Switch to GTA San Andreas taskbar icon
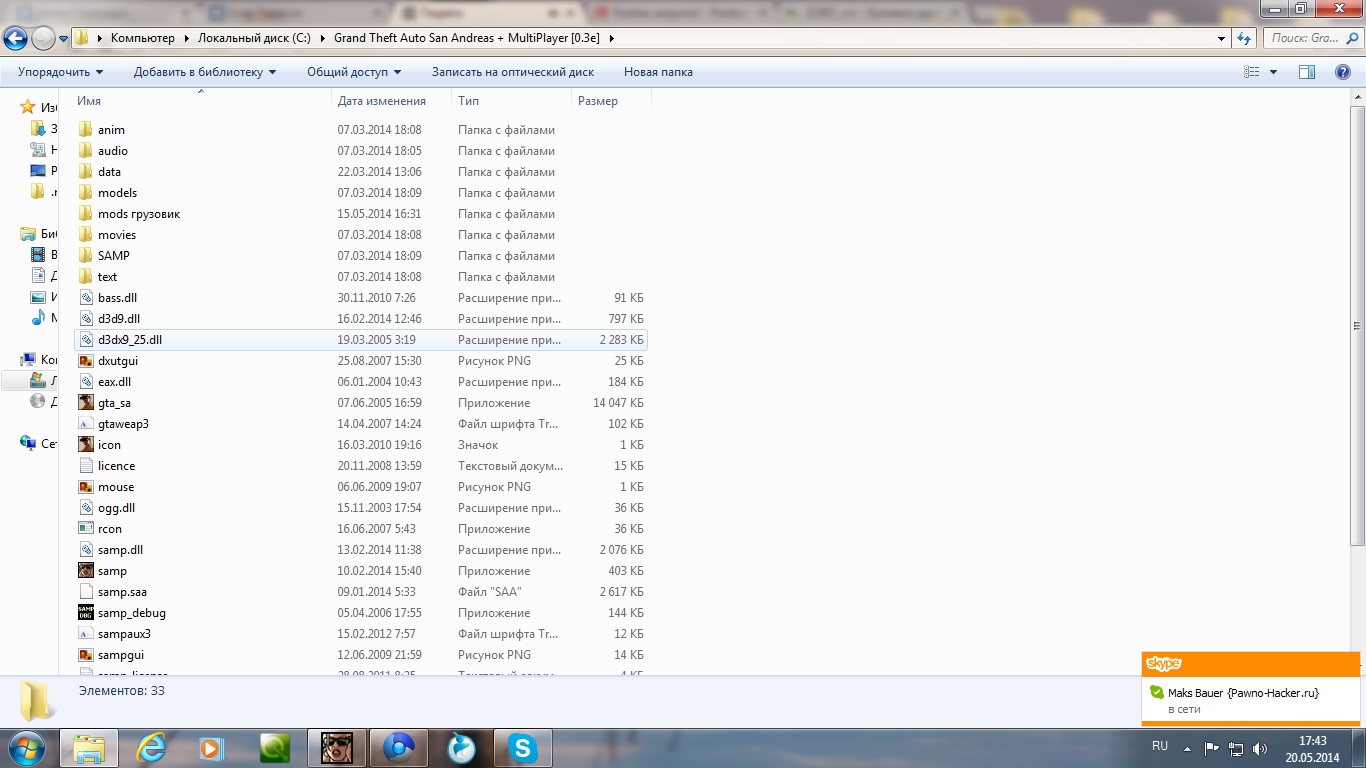 pos(336,747)
